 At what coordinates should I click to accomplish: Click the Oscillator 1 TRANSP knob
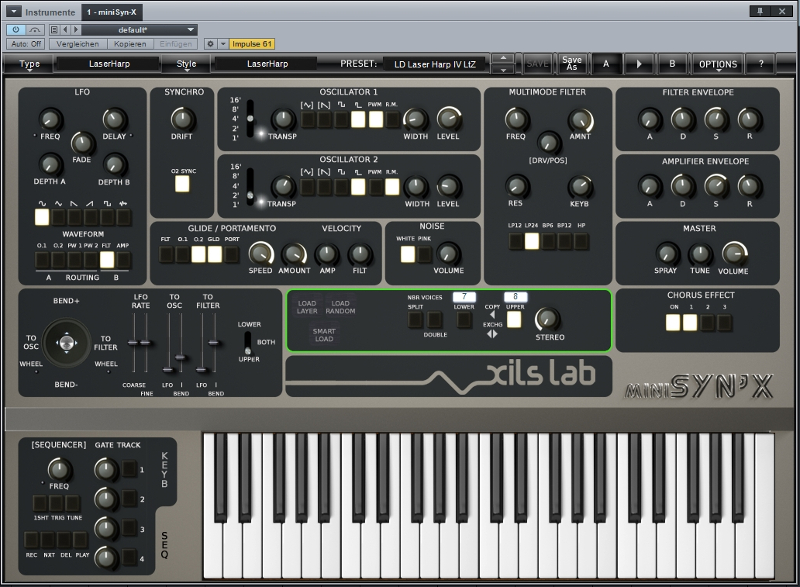coord(283,120)
